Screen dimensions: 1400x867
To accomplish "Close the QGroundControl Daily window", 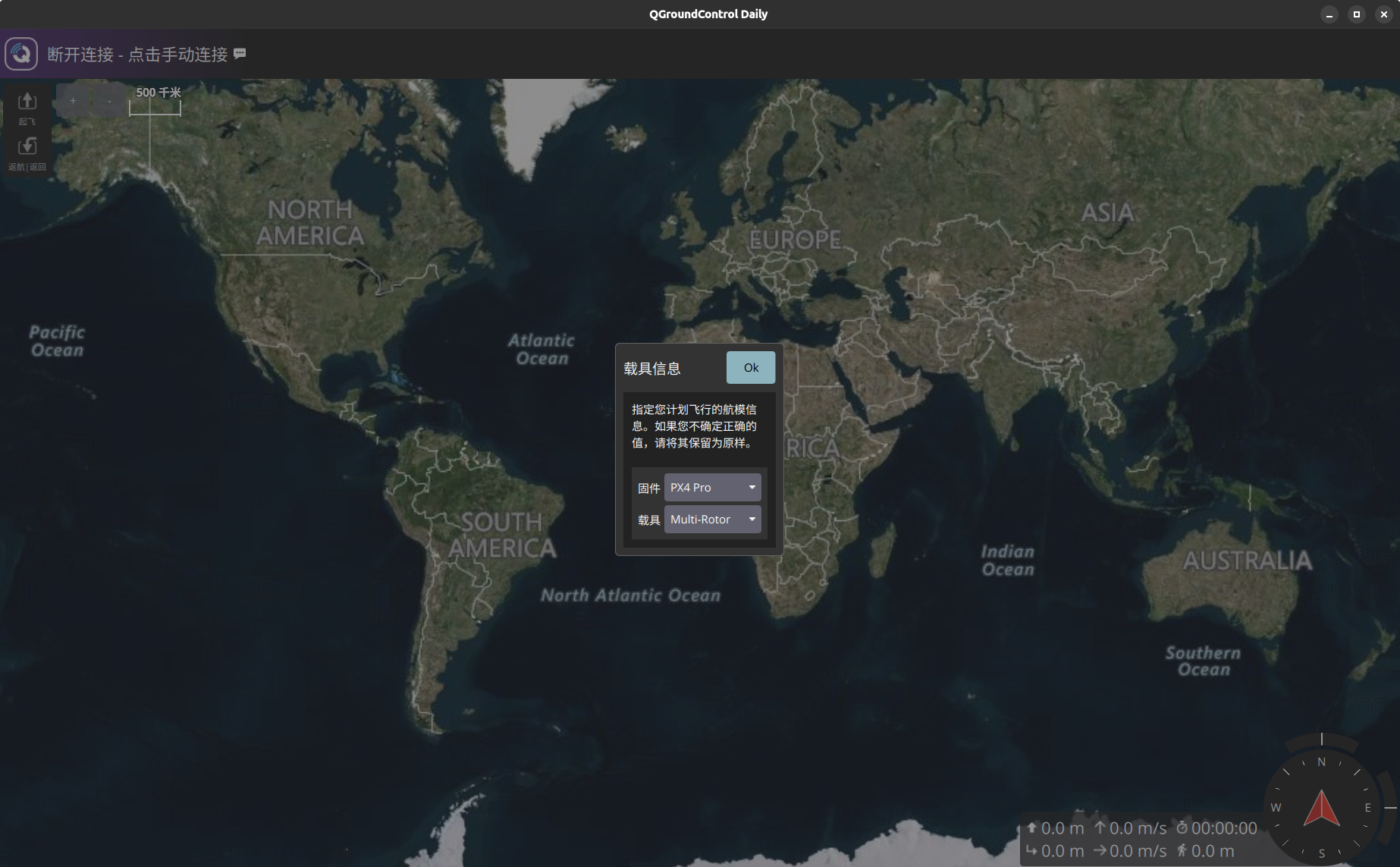I will click(x=1384, y=14).
